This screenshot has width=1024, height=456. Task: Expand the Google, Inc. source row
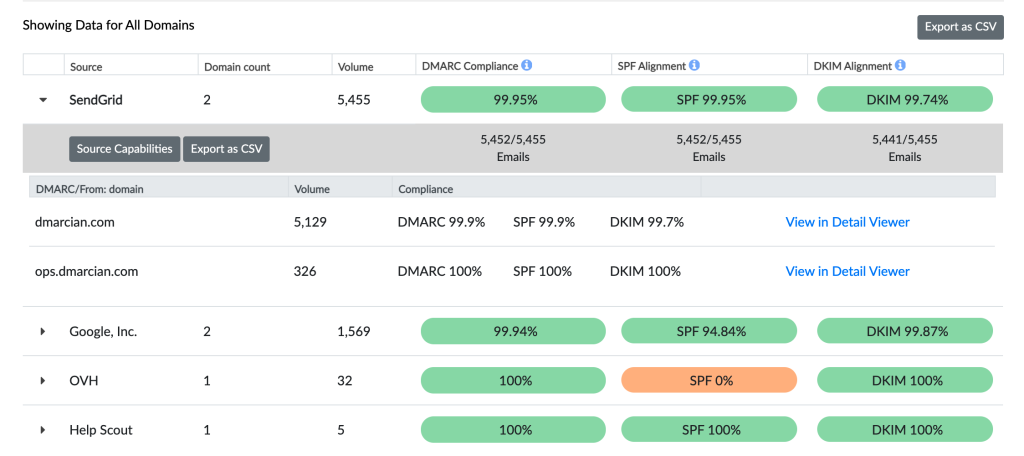tap(43, 331)
